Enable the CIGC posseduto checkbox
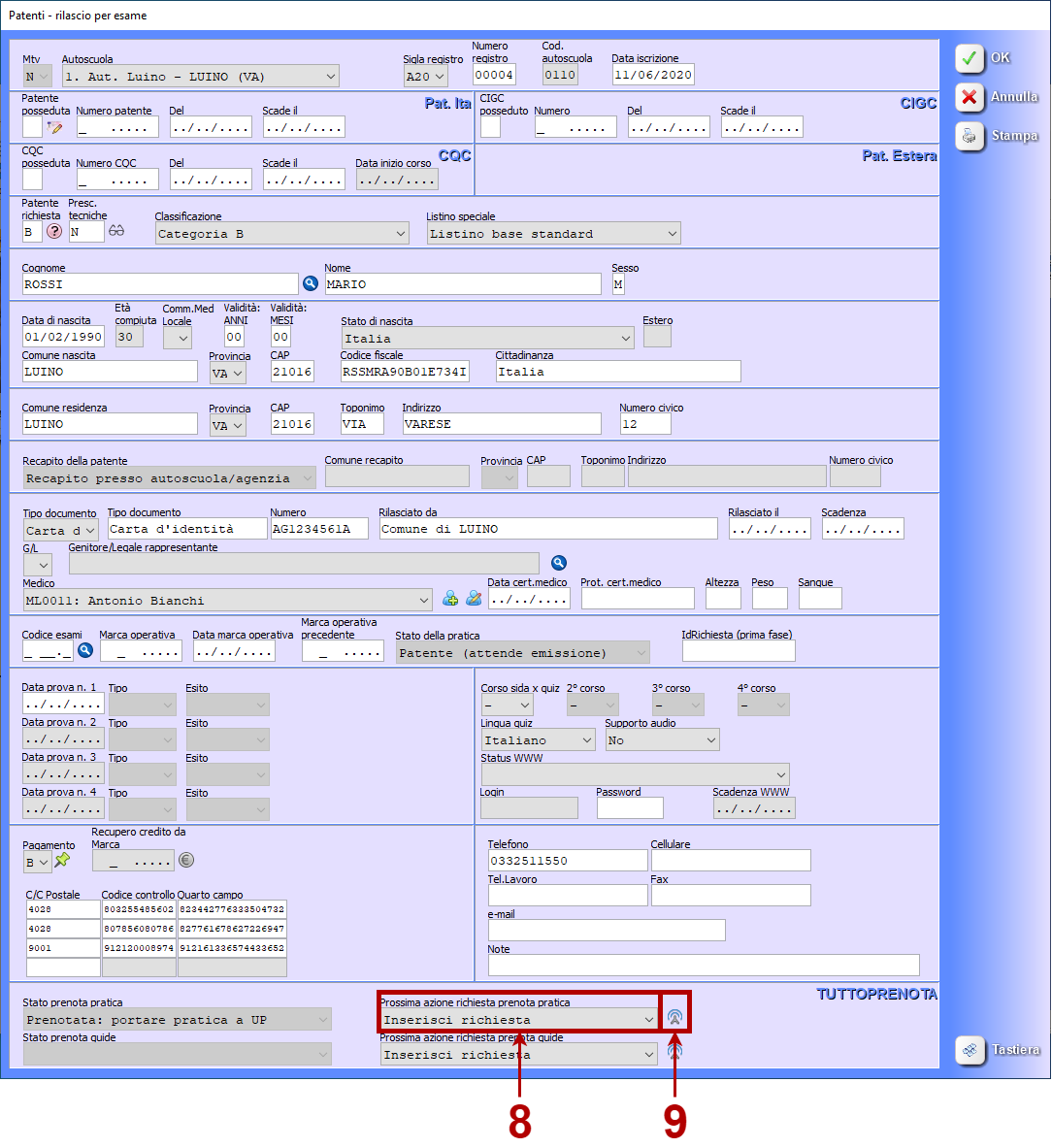Image resolution: width=1052 pixels, height=1148 pixels. (x=490, y=126)
